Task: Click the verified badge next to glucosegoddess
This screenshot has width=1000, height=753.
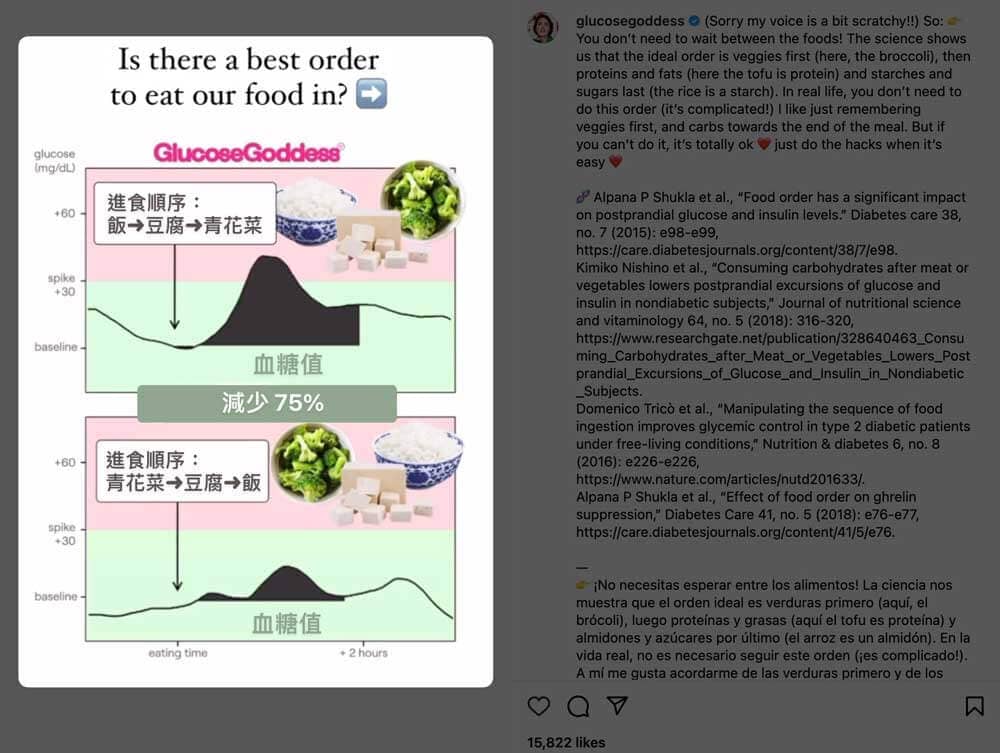Action: pos(695,21)
